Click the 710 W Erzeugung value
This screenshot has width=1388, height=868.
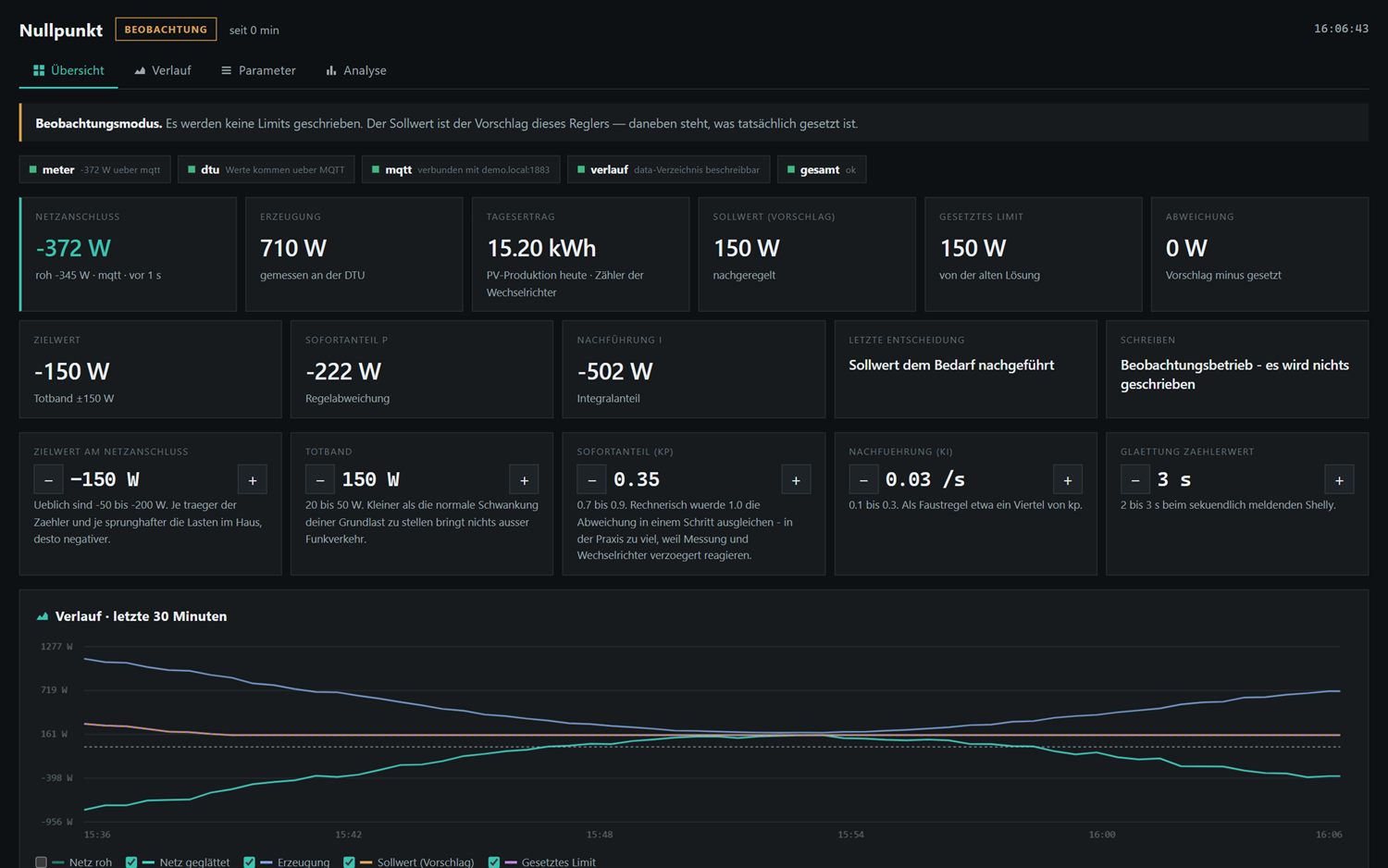pos(293,248)
